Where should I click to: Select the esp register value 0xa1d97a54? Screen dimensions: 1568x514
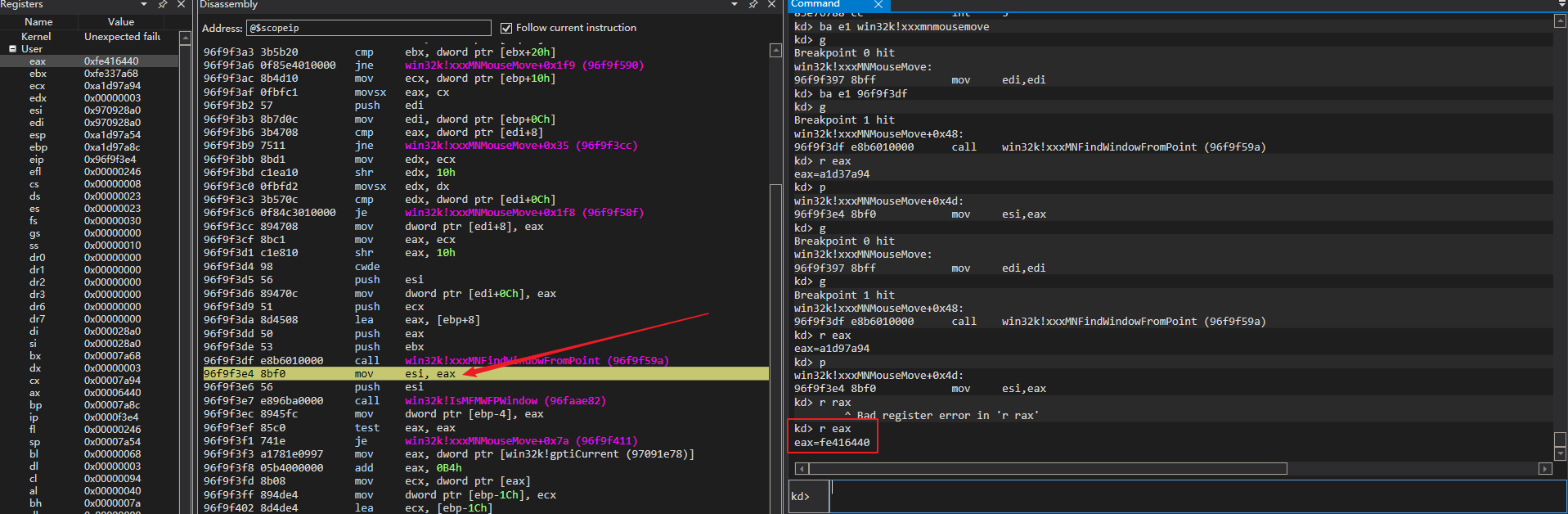click(112, 135)
